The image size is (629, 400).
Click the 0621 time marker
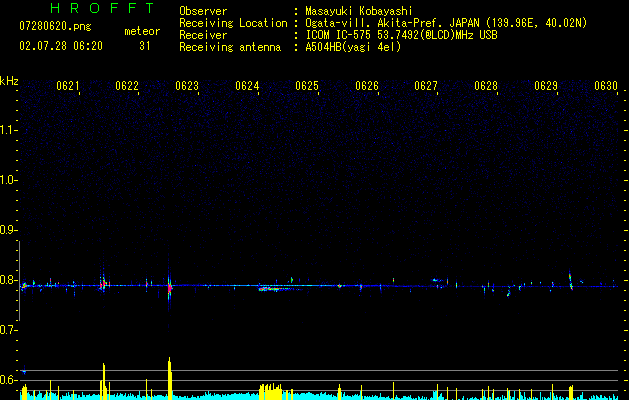pos(67,85)
